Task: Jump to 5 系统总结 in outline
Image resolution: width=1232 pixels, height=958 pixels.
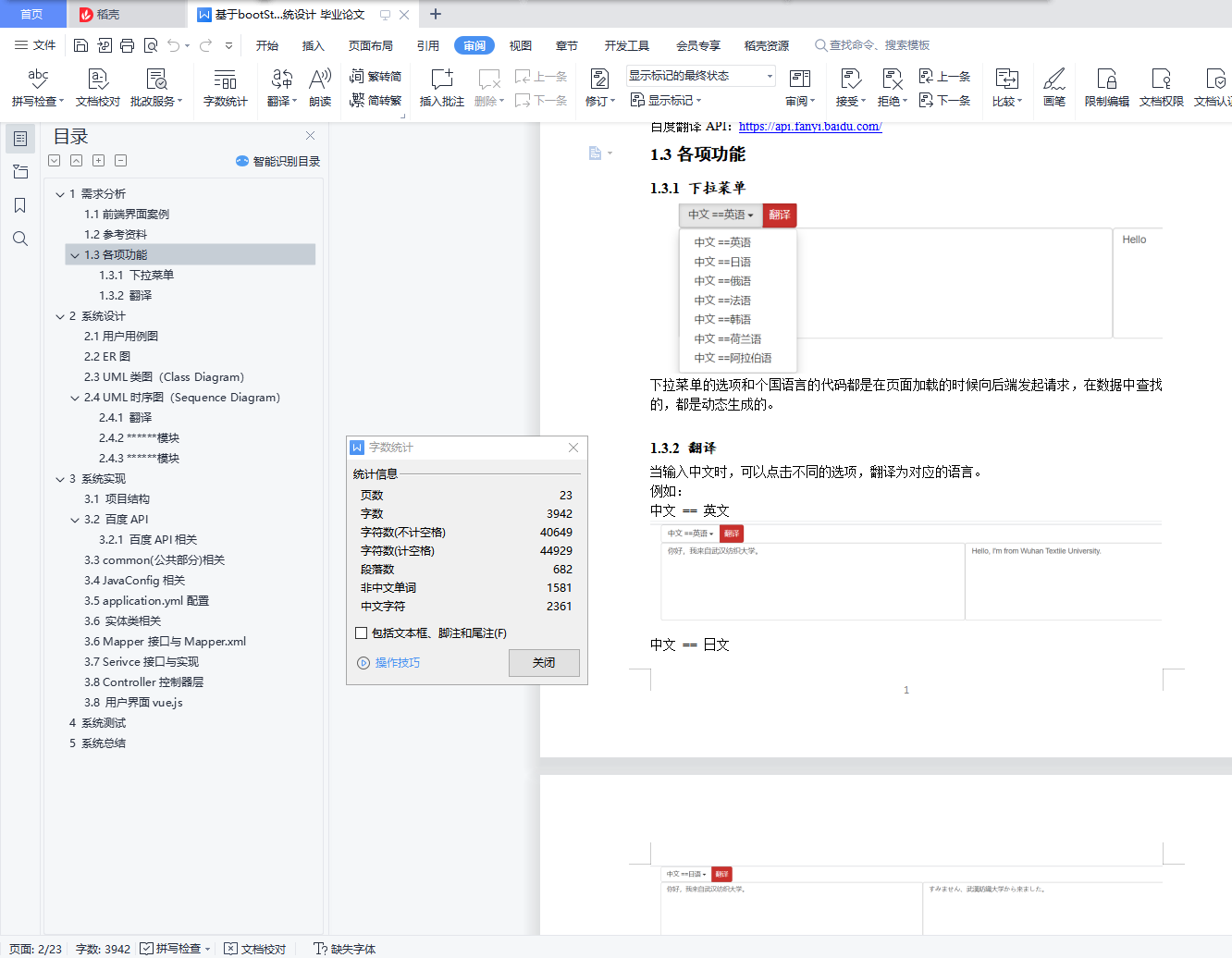Action: pos(97,743)
